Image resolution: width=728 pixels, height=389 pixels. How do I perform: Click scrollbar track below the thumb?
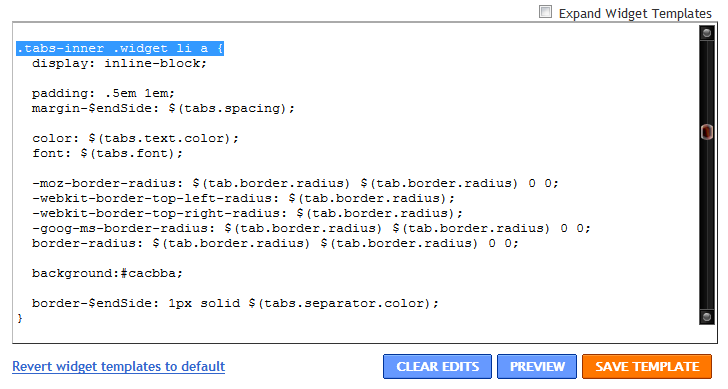coord(707,225)
